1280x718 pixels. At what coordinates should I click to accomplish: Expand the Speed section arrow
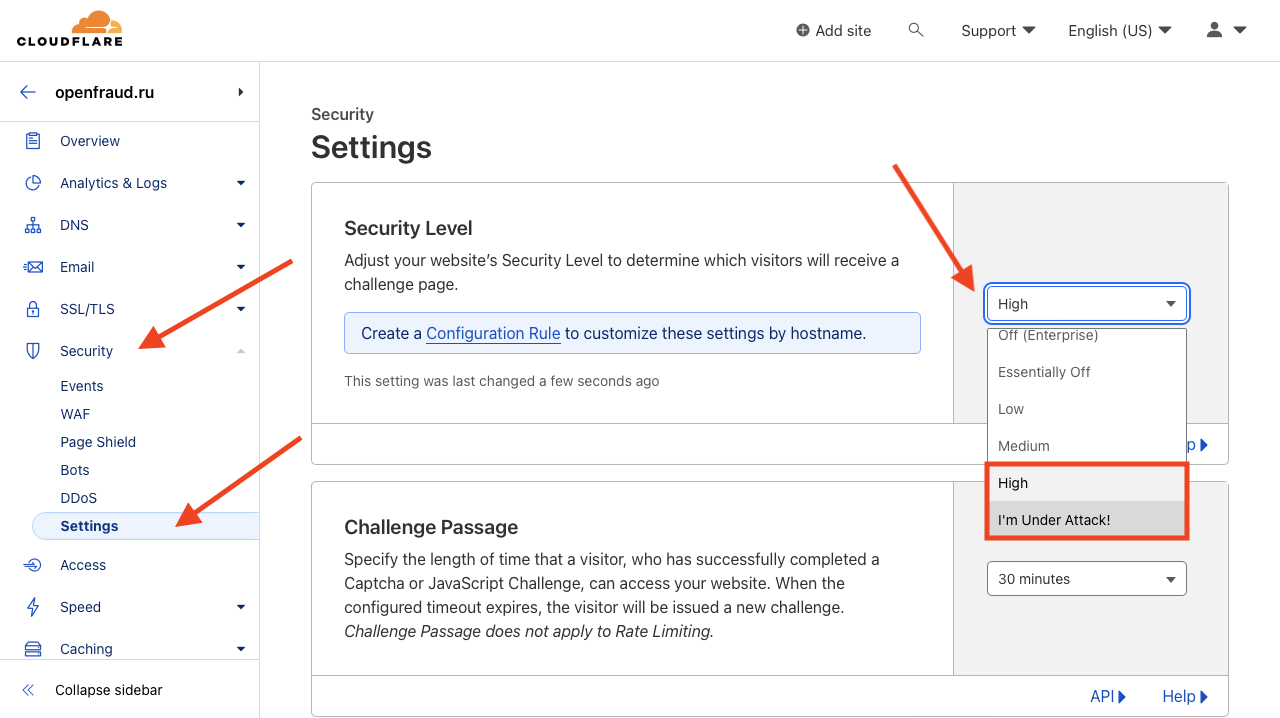241,607
